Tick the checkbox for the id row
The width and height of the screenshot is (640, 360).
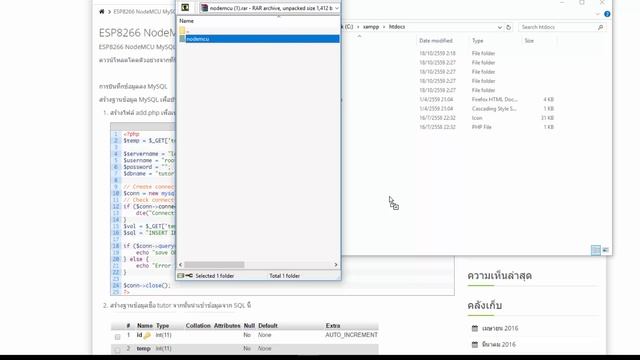pos(118,337)
